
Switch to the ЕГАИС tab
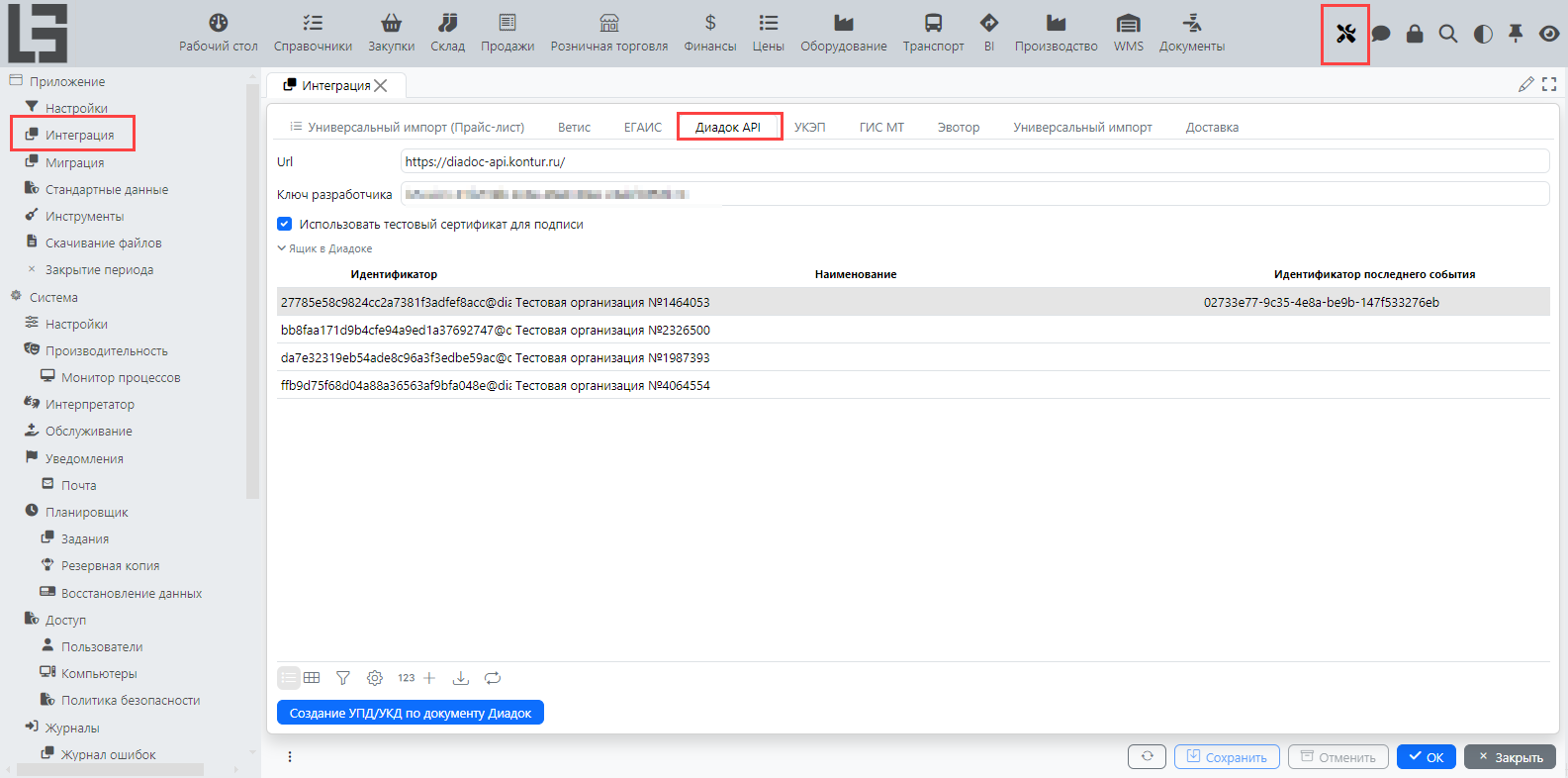[x=642, y=128]
